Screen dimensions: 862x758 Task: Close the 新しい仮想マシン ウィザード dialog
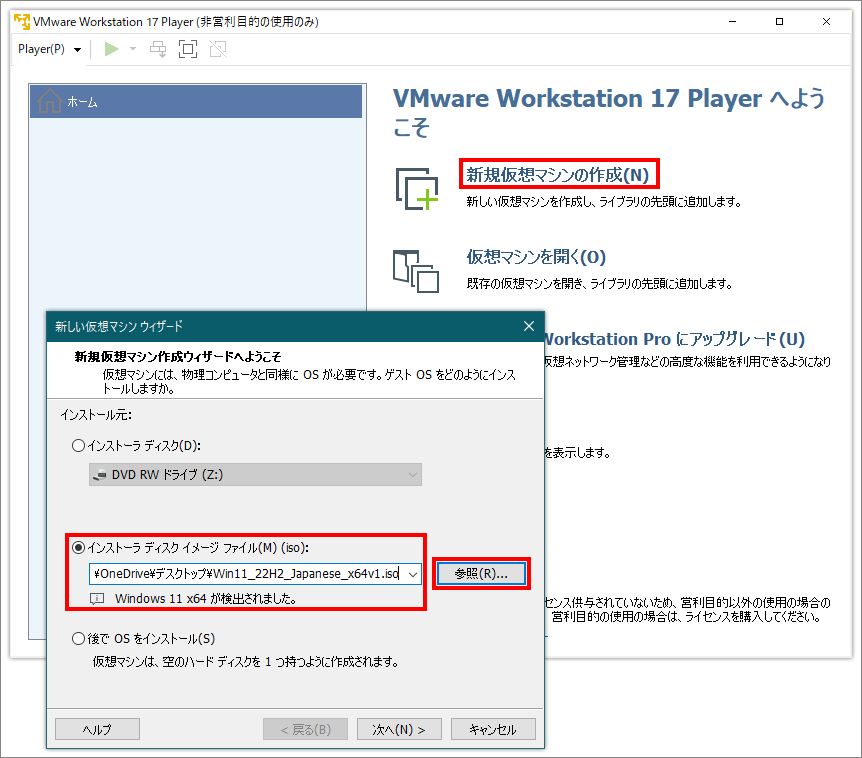click(x=529, y=327)
